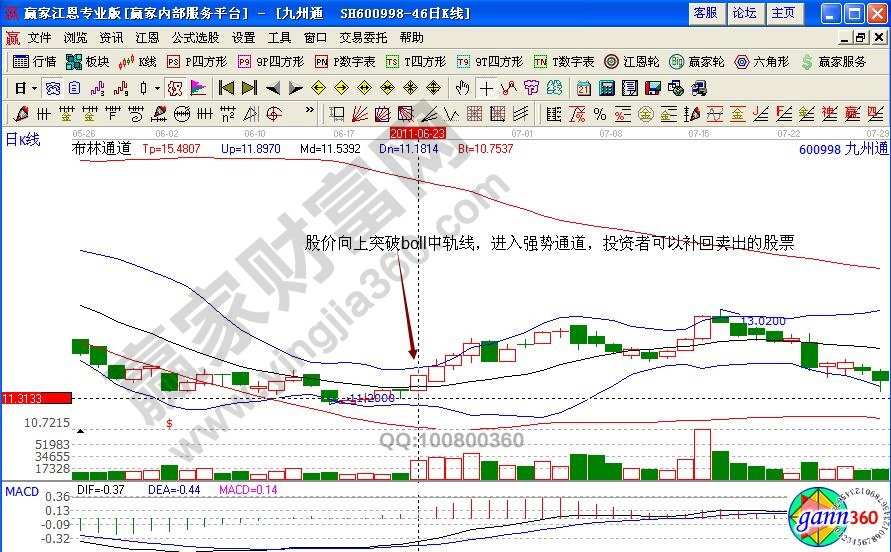This screenshot has height=552, width=891.
Task: Toggle the crosshair cursor tool
Action: (486, 88)
